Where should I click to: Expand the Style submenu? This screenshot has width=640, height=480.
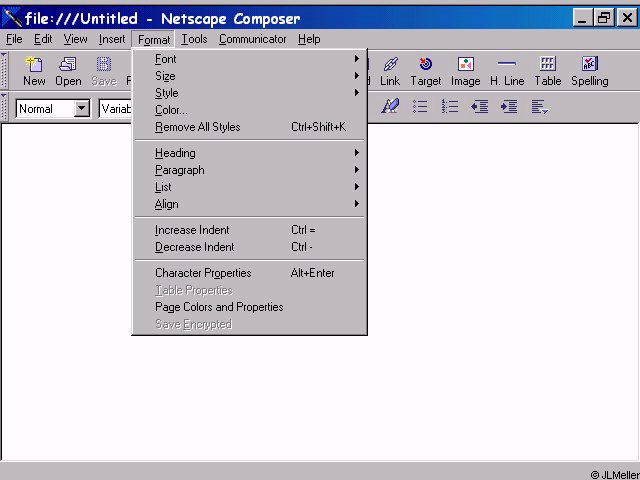tap(249, 93)
